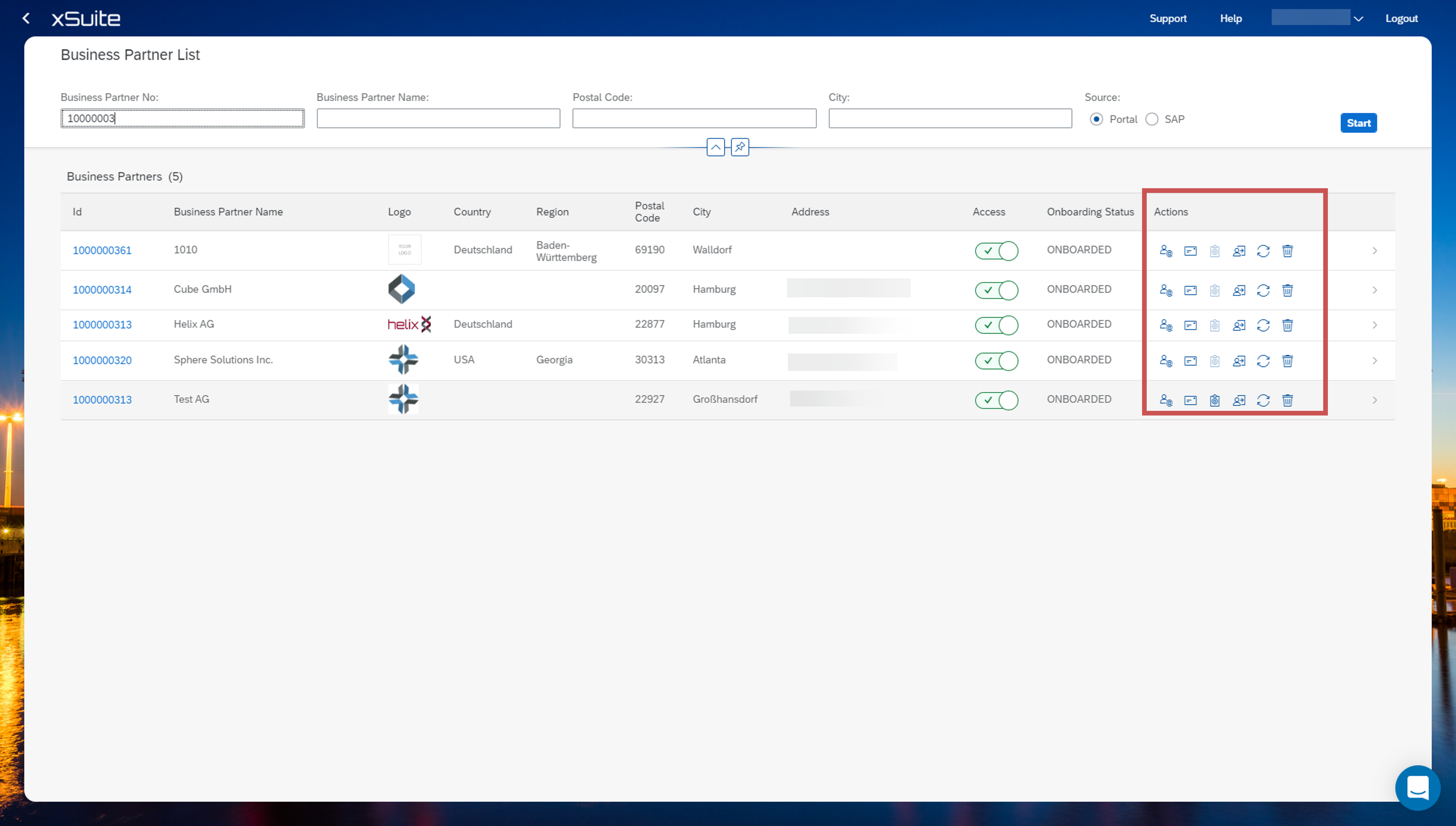1456x826 pixels.
Task: Collapse the filter header with up chevron
Action: (716, 147)
